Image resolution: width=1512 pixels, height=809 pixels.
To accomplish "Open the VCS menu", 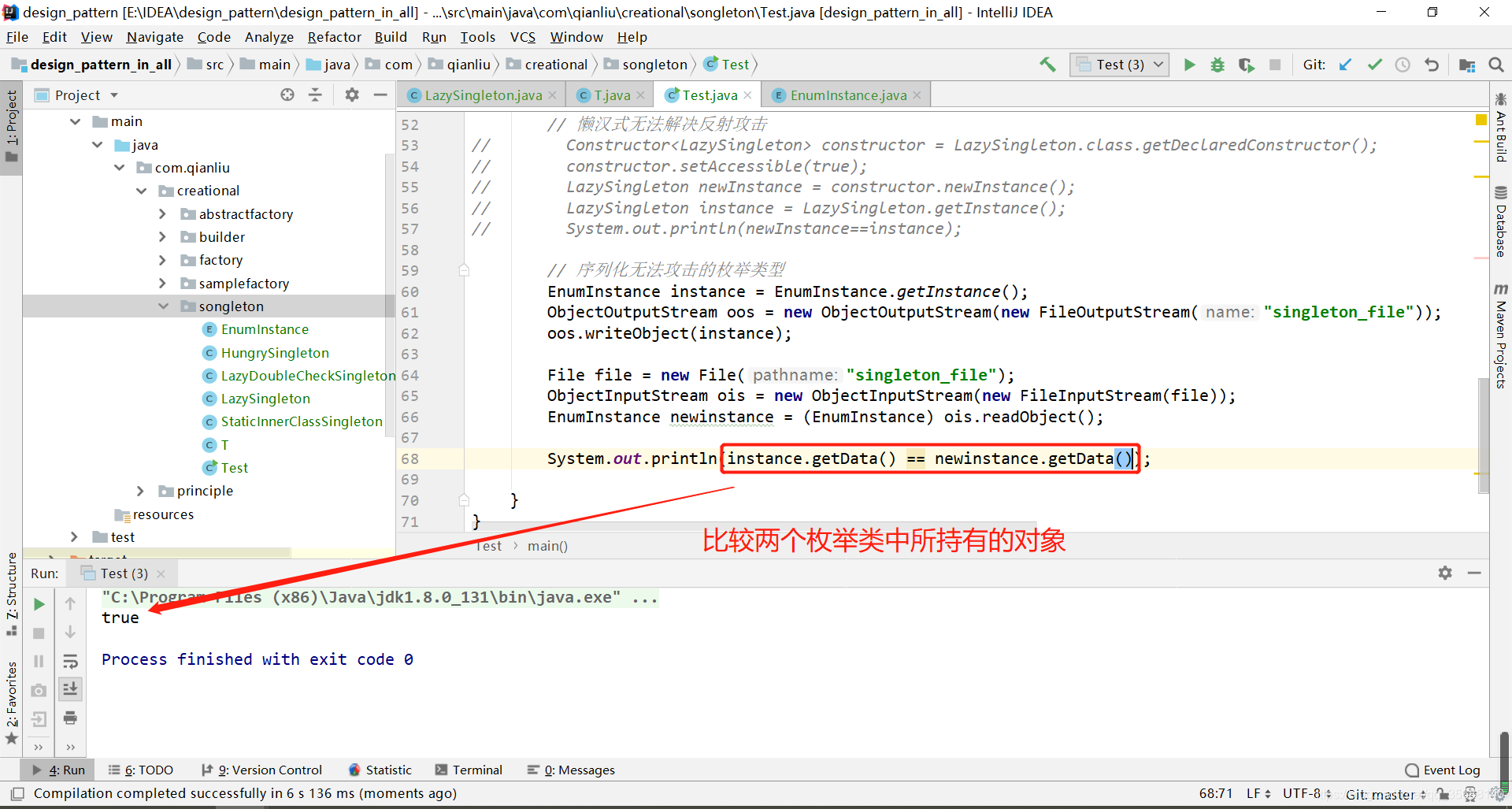I will (522, 37).
